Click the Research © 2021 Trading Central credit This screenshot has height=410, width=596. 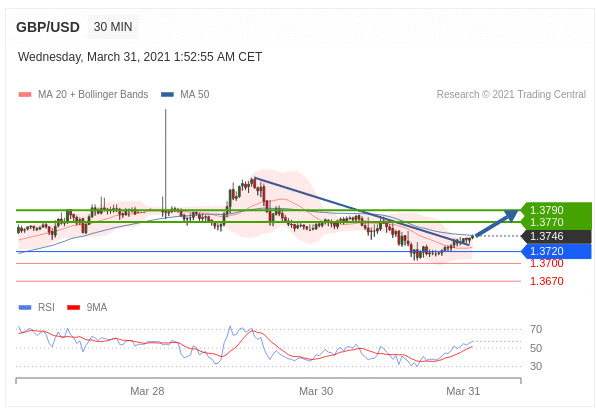tap(511, 94)
